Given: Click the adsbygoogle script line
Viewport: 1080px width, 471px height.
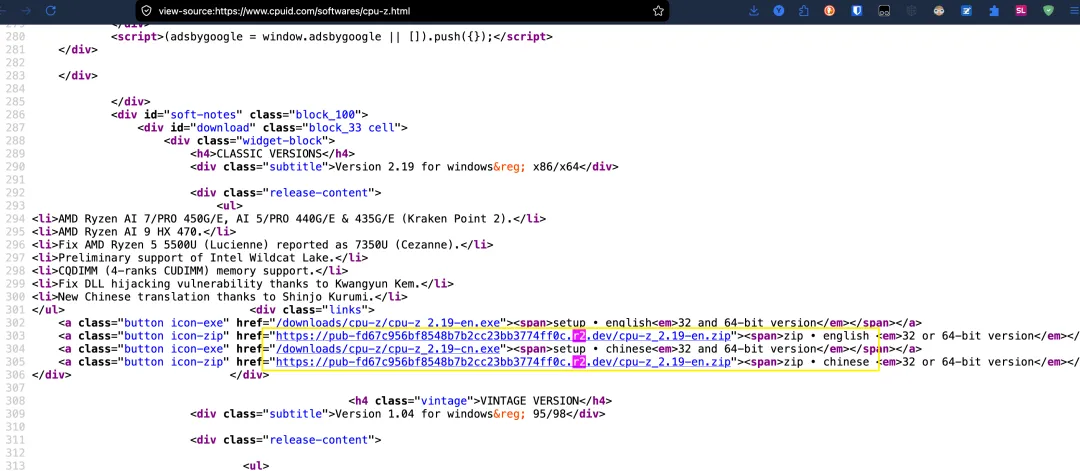Looking at the screenshot, I should pos(332,36).
